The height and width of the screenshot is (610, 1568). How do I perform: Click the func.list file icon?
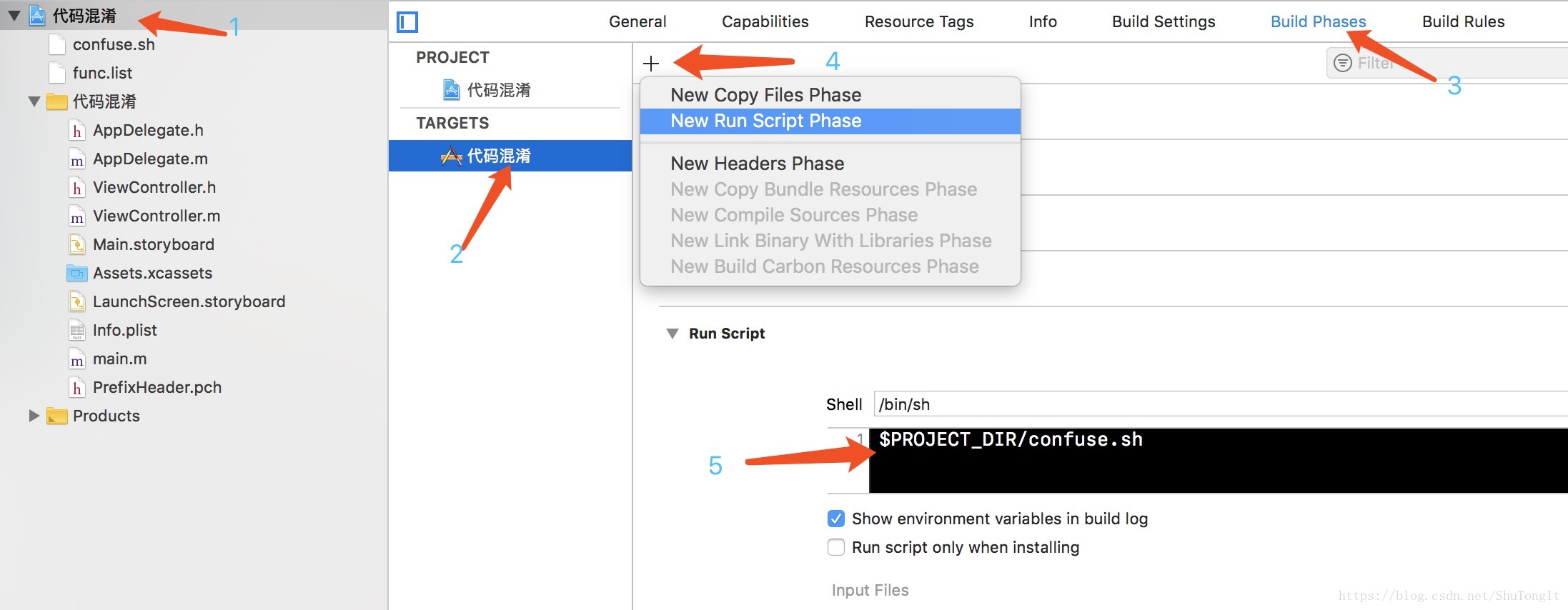(x=57, y=73)
